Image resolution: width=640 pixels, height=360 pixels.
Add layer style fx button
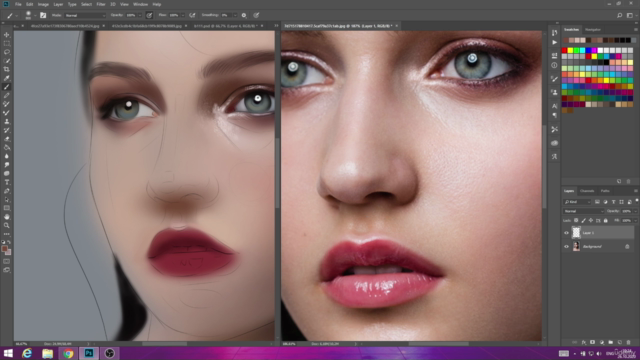click(584, 342)
